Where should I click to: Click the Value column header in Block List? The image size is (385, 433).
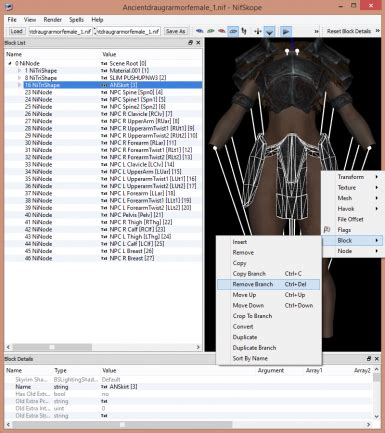point(109,54)
